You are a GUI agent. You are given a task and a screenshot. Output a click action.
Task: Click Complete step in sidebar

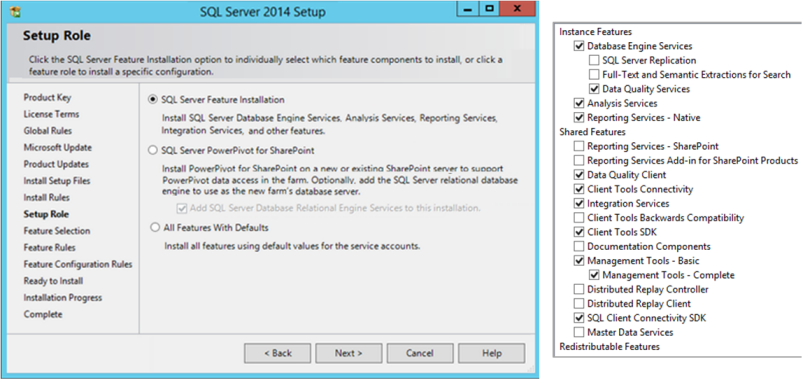43,314
